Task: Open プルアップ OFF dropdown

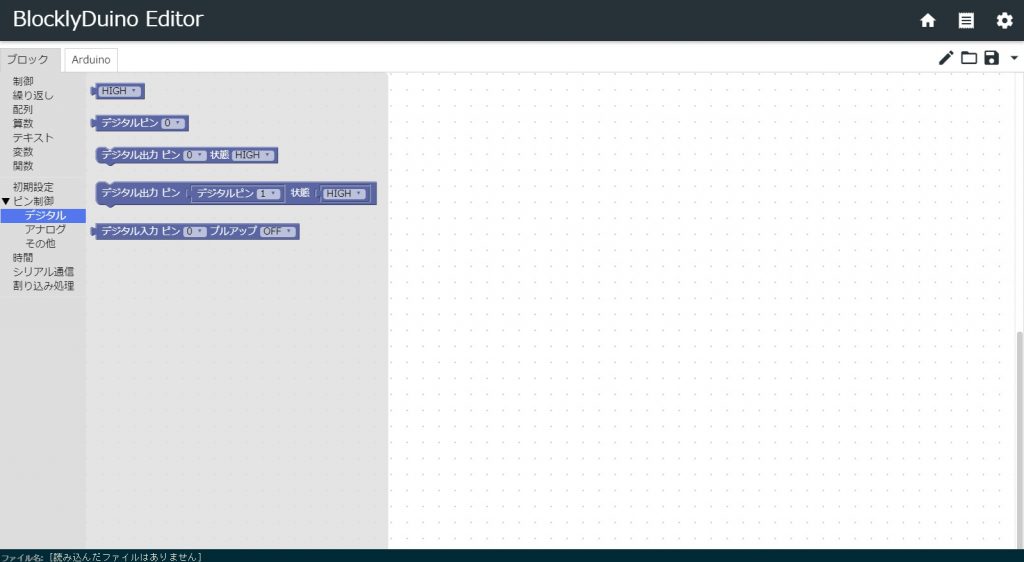Action: click(x=278, y=231)
